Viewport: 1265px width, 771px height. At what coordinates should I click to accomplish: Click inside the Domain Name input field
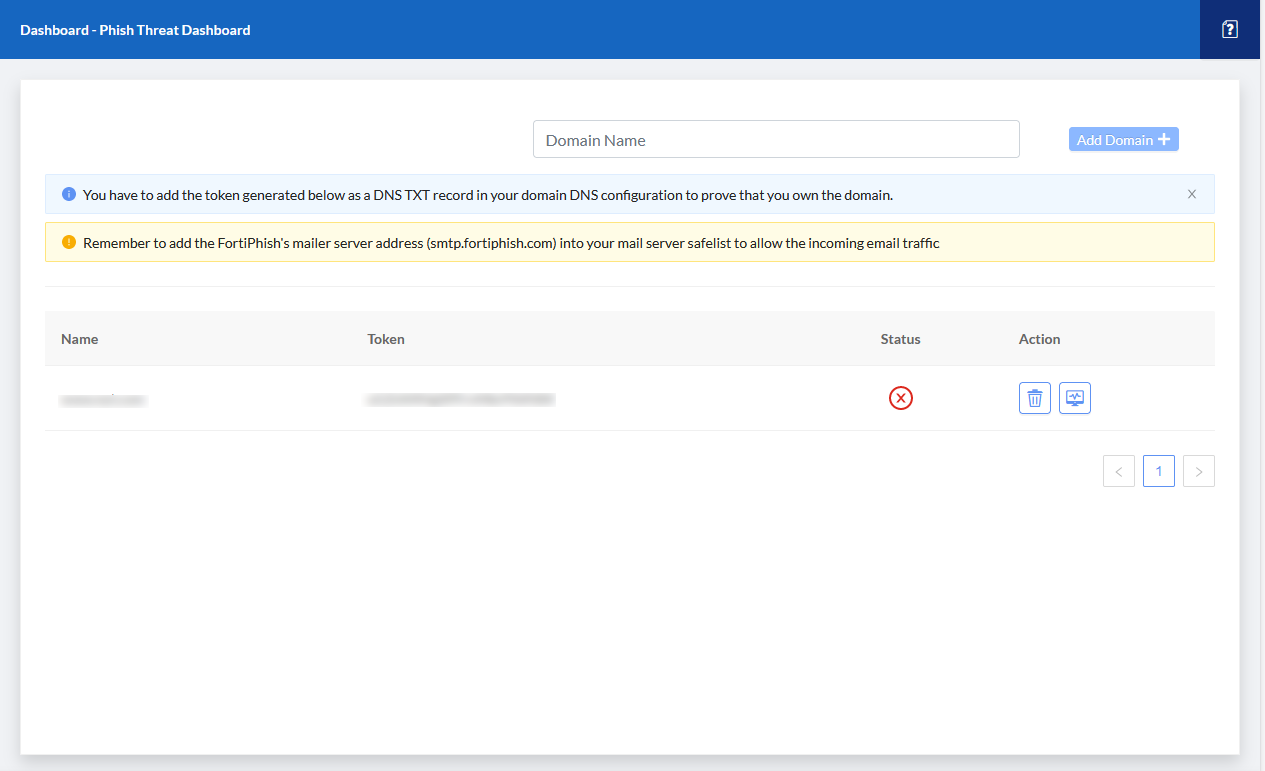776,138
